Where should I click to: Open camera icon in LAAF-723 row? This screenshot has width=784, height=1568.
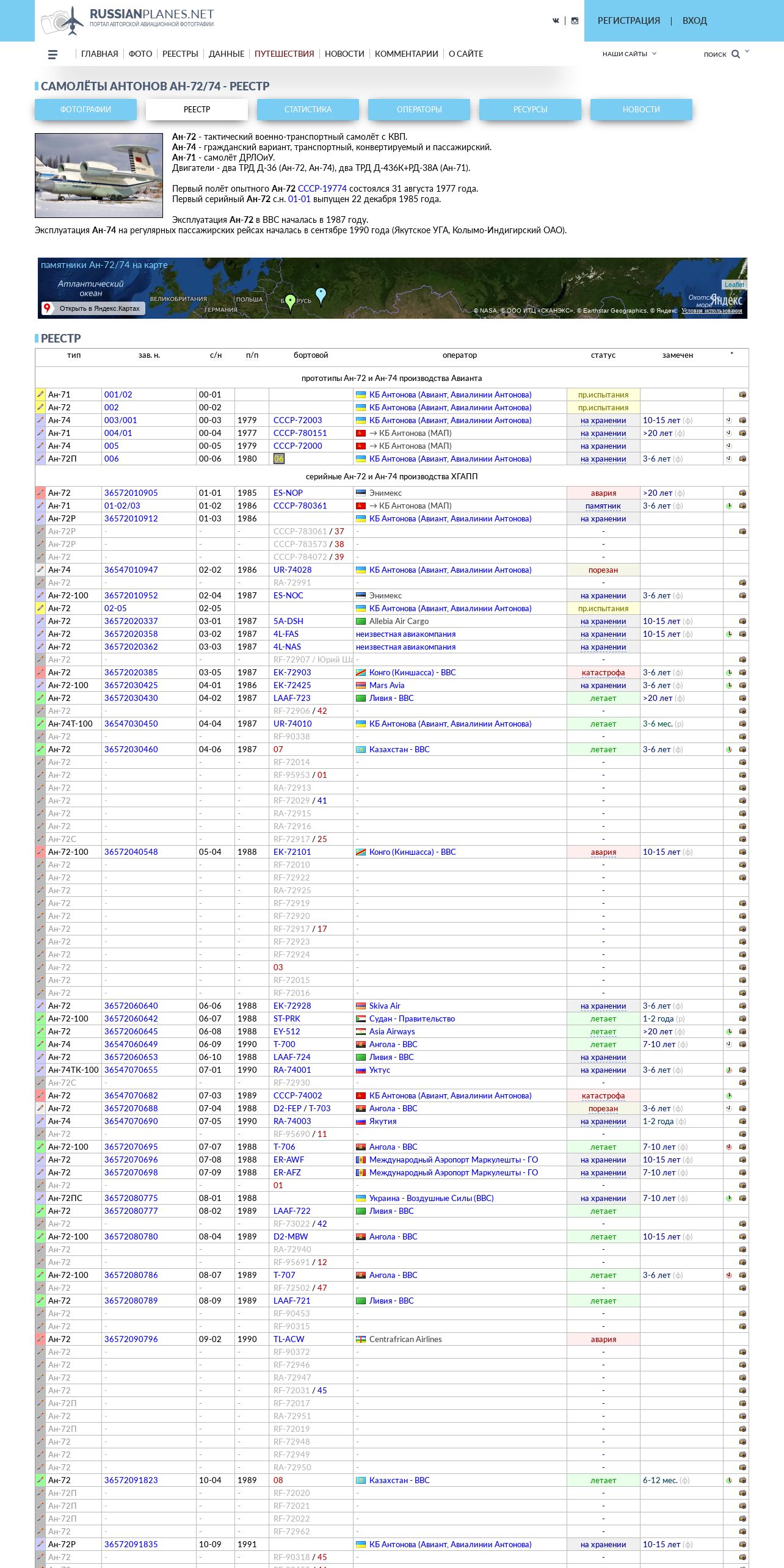[742, 698]
